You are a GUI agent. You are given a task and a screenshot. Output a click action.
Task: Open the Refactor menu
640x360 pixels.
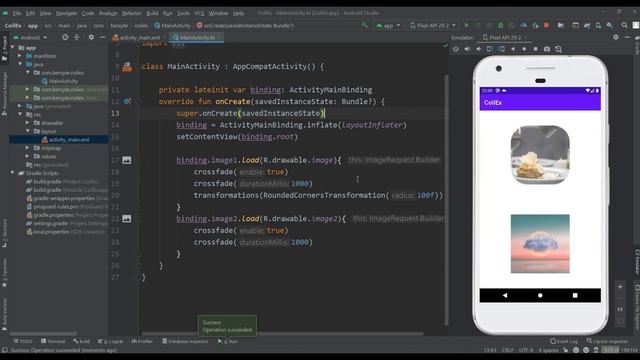click(131, 13)
